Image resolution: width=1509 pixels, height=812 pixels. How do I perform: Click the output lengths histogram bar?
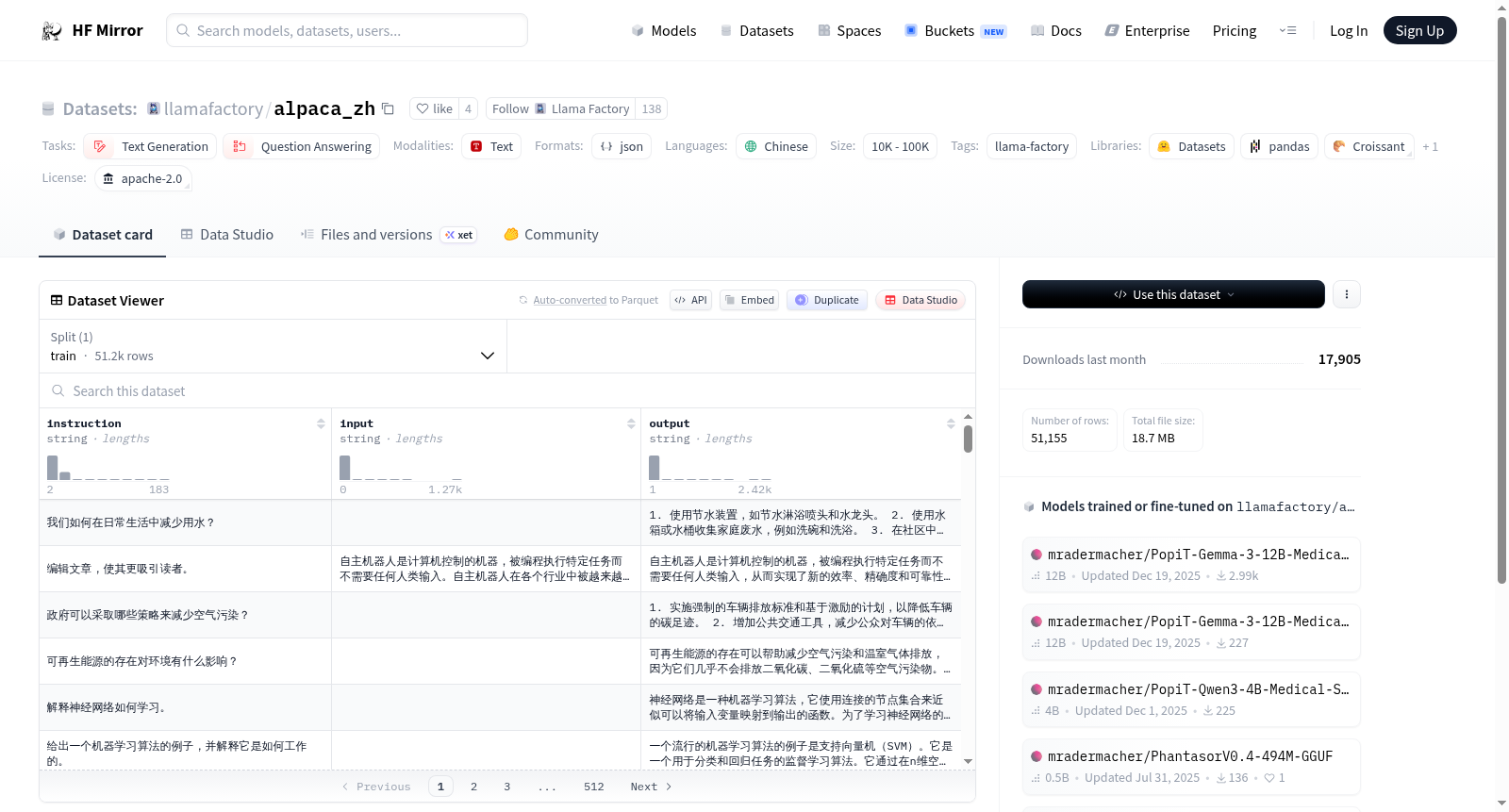pos(654,468)
